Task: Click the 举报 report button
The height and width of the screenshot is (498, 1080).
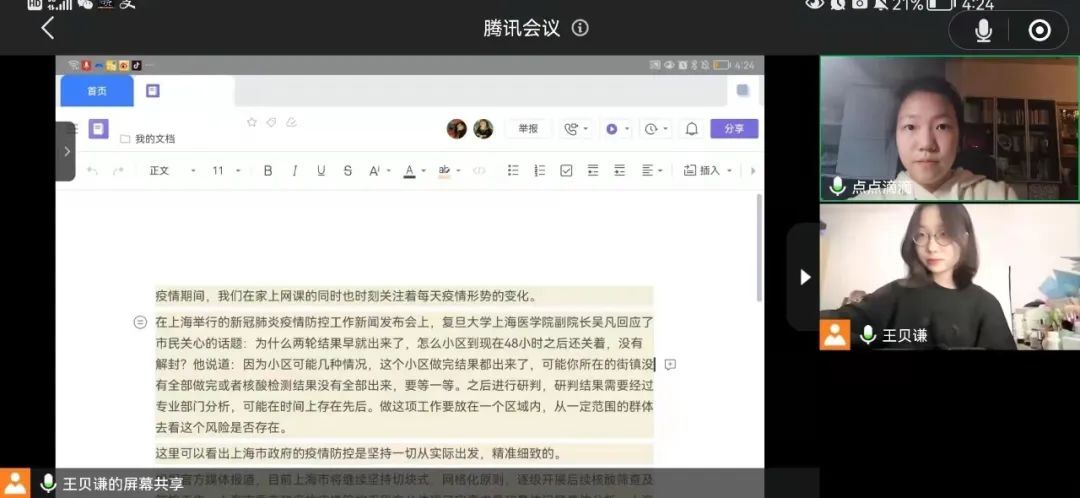Action: 527,129
